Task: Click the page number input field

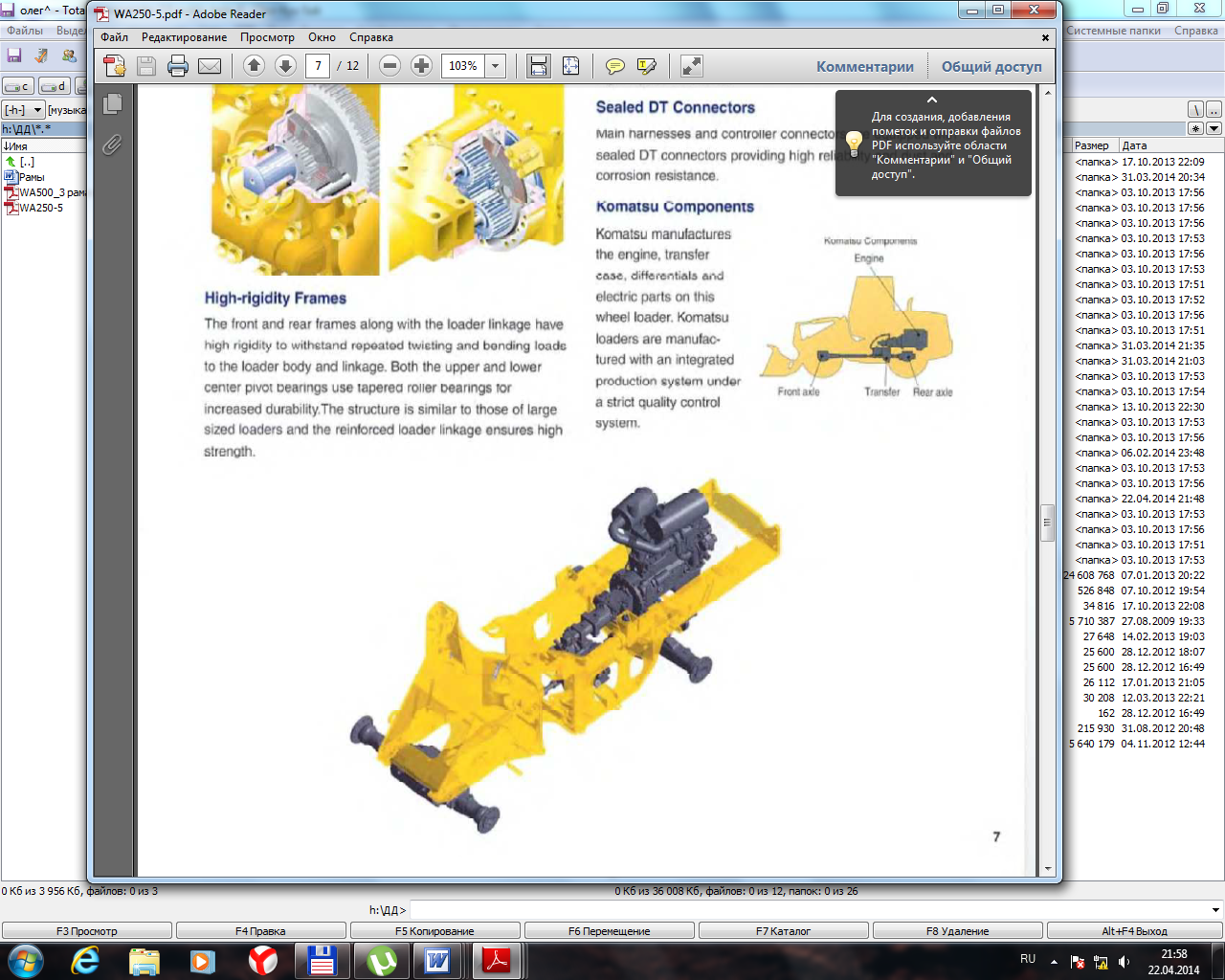Action: point(318,66)
